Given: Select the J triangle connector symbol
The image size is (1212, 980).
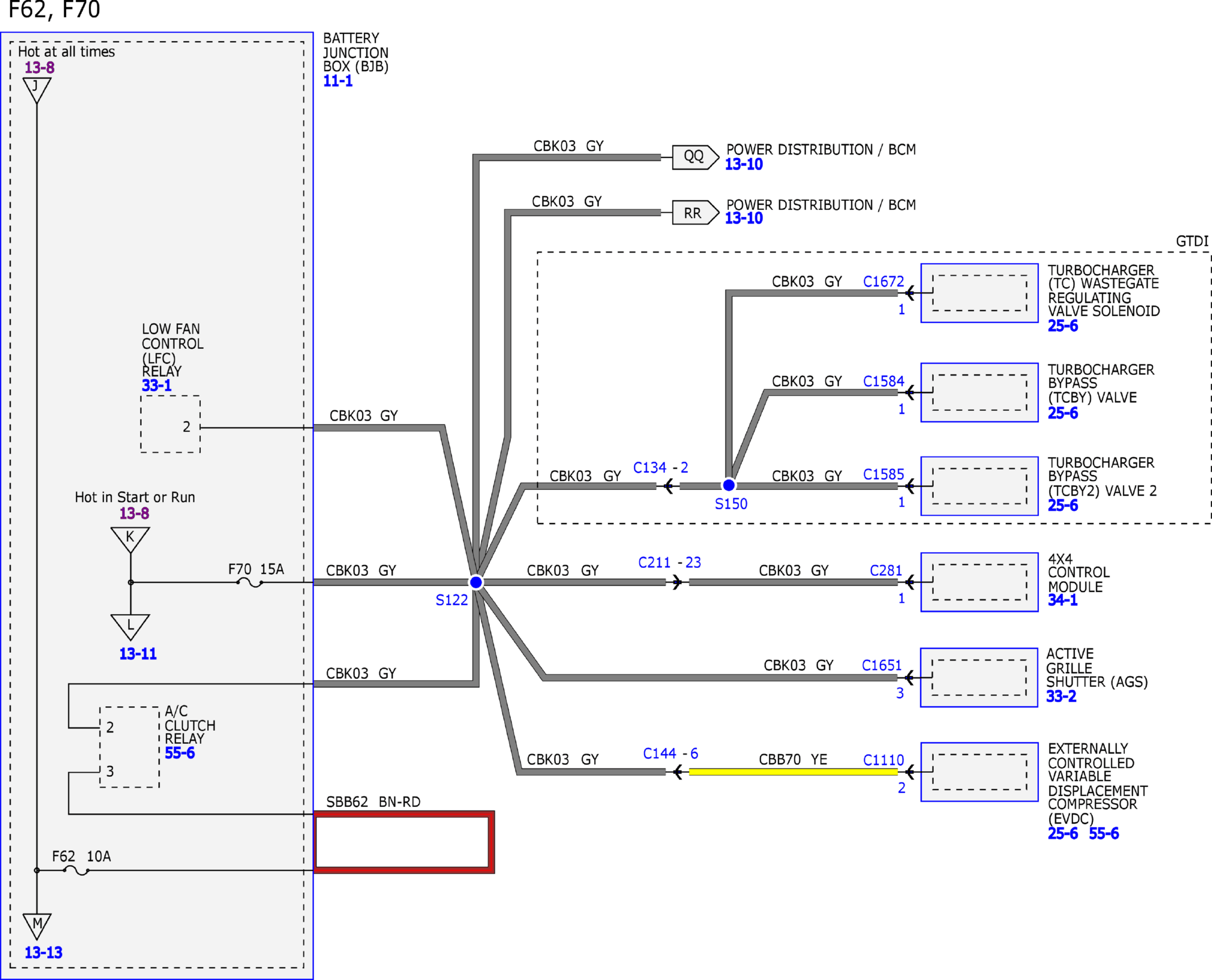Looking at the screenshot, I should (x=37, y=90).
